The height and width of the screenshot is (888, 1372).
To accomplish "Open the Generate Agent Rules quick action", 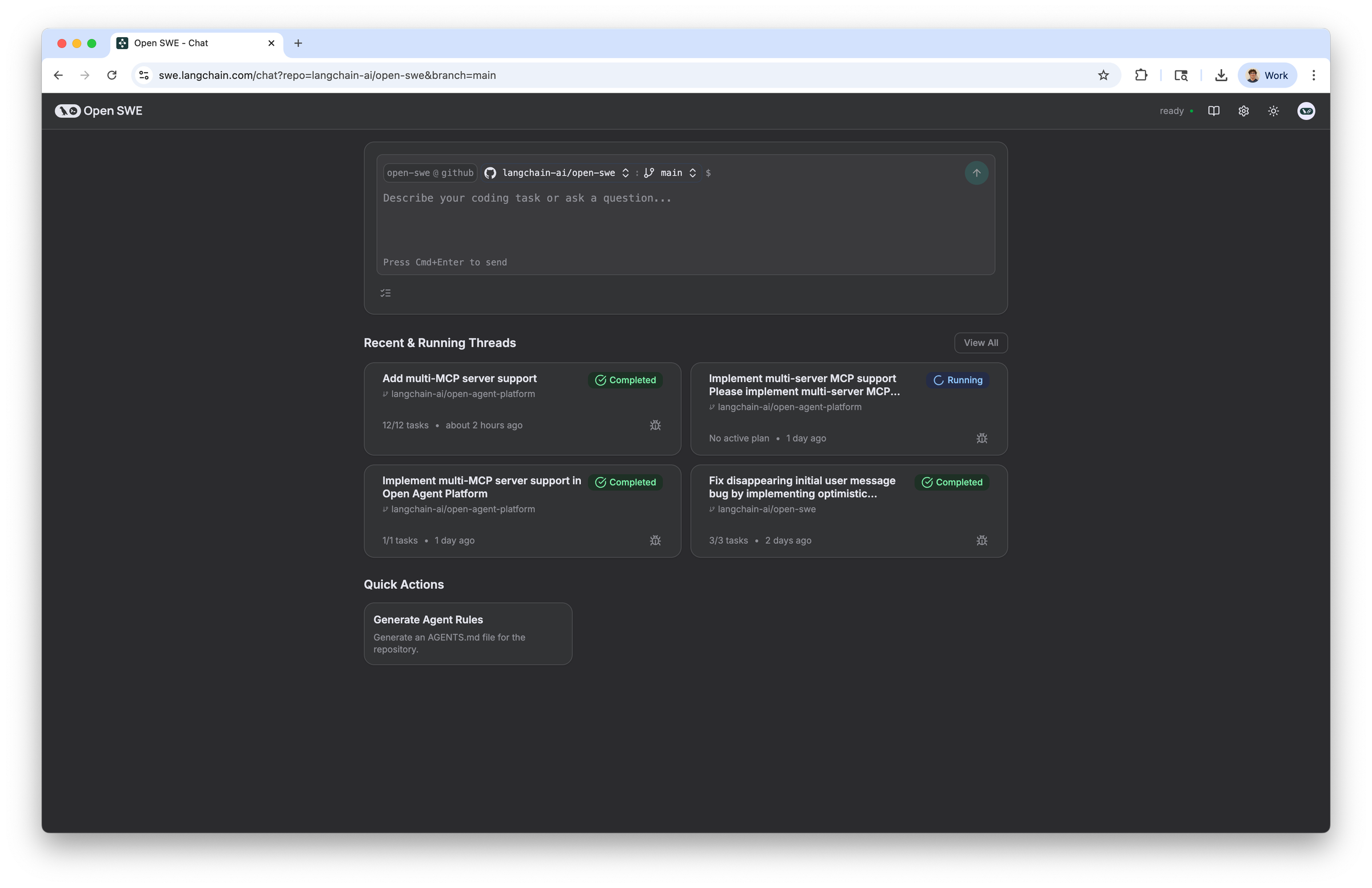I will [468, 633].
